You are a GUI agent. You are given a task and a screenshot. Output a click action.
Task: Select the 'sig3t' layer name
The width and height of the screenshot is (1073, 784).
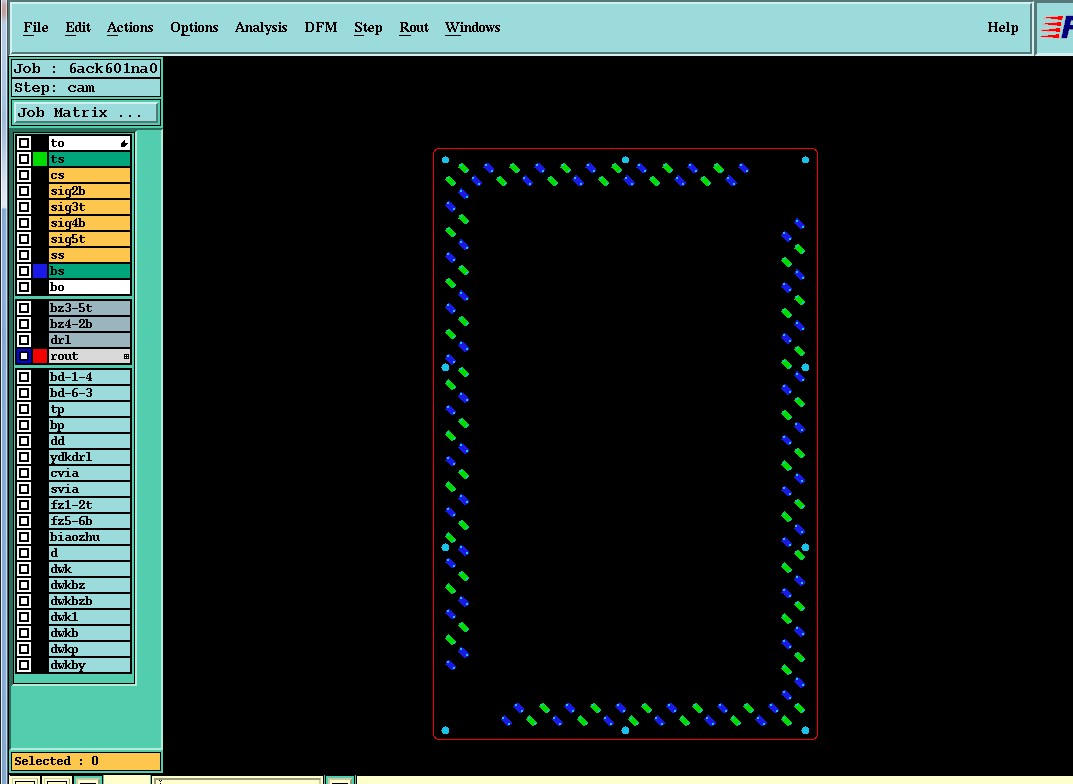click(x=89, y=207)
